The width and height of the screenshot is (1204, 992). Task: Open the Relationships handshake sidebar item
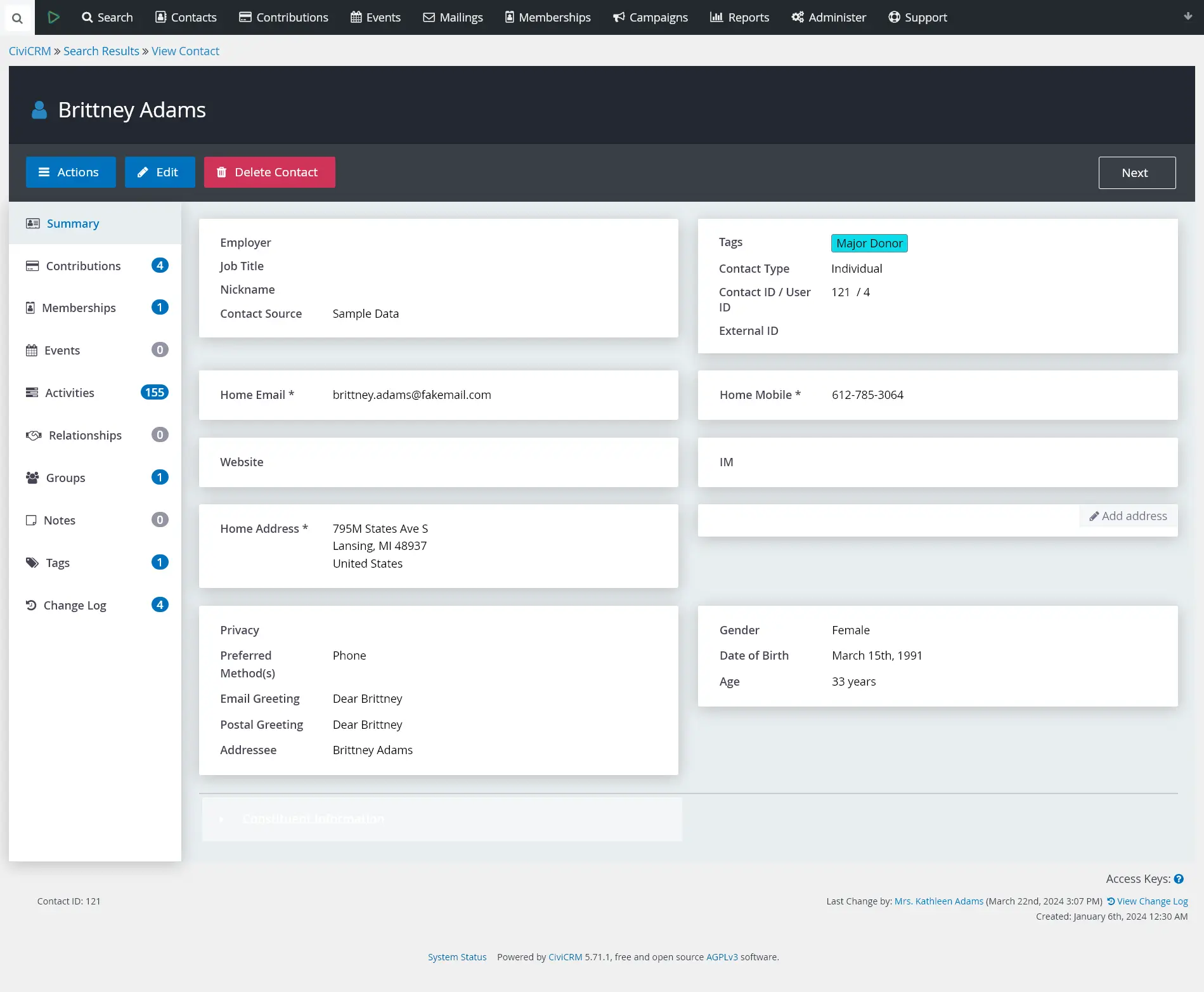point(85,435)
